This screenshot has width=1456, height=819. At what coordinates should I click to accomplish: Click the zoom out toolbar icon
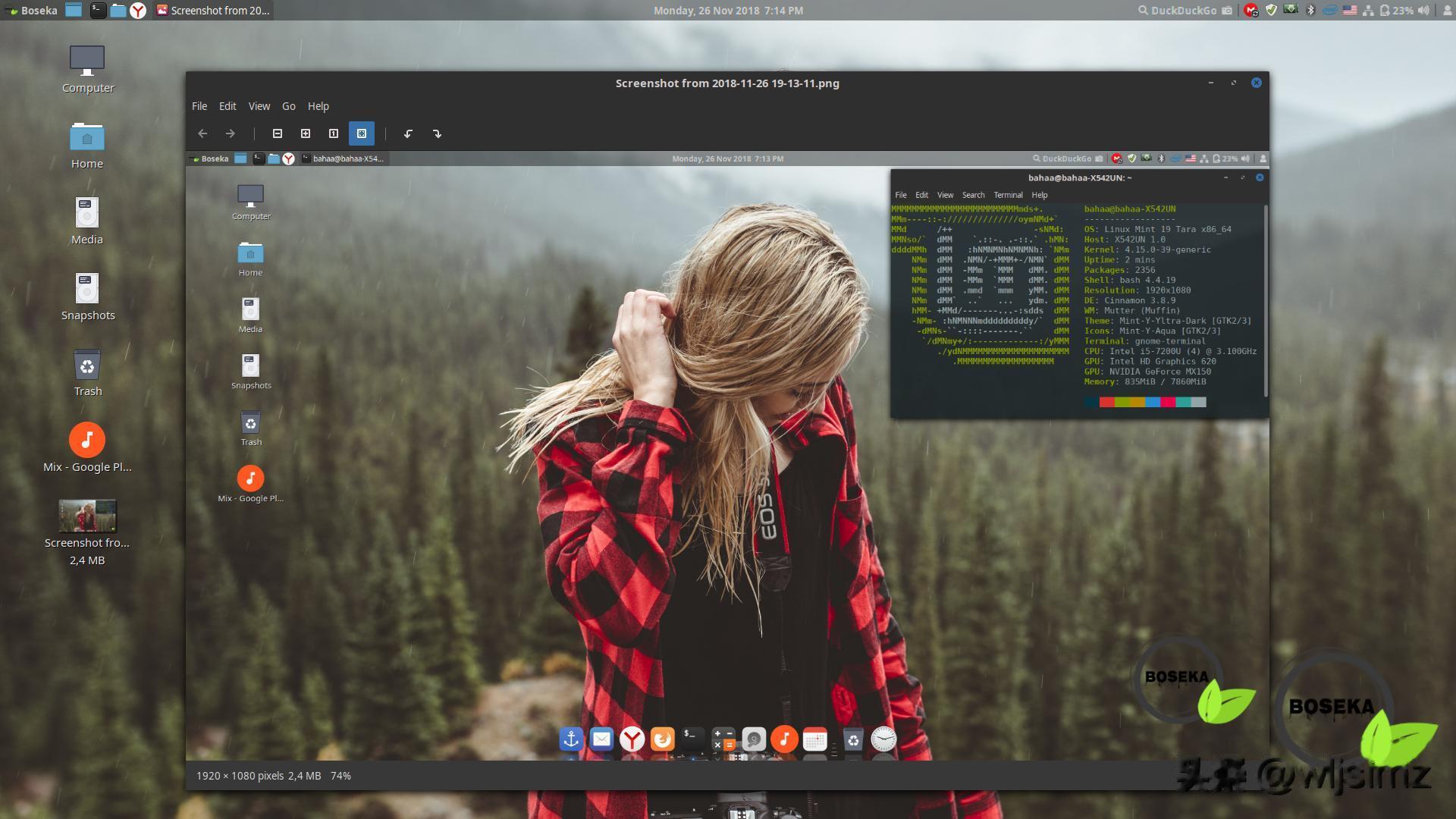278,133
